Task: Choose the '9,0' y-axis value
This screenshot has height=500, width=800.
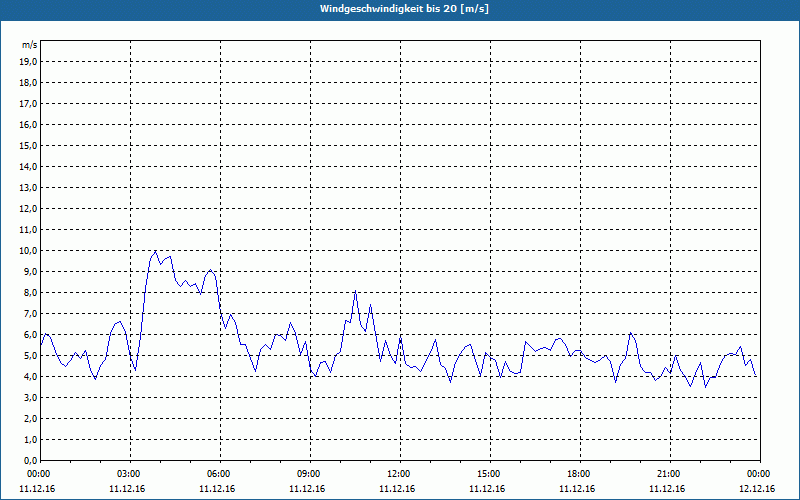Action: (x=30, y=271)
